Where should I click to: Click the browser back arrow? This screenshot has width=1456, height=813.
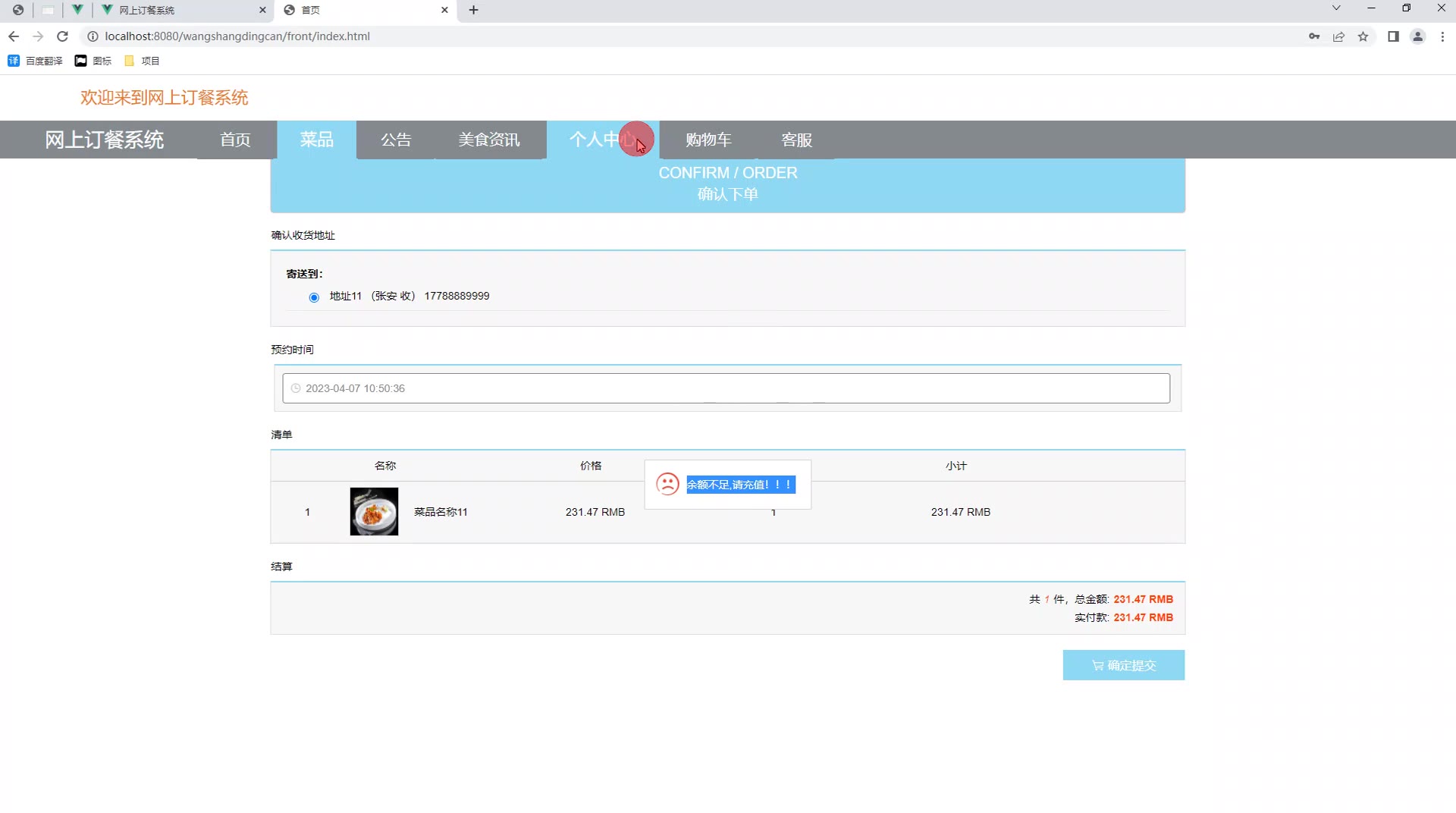[x=14, y=36]
